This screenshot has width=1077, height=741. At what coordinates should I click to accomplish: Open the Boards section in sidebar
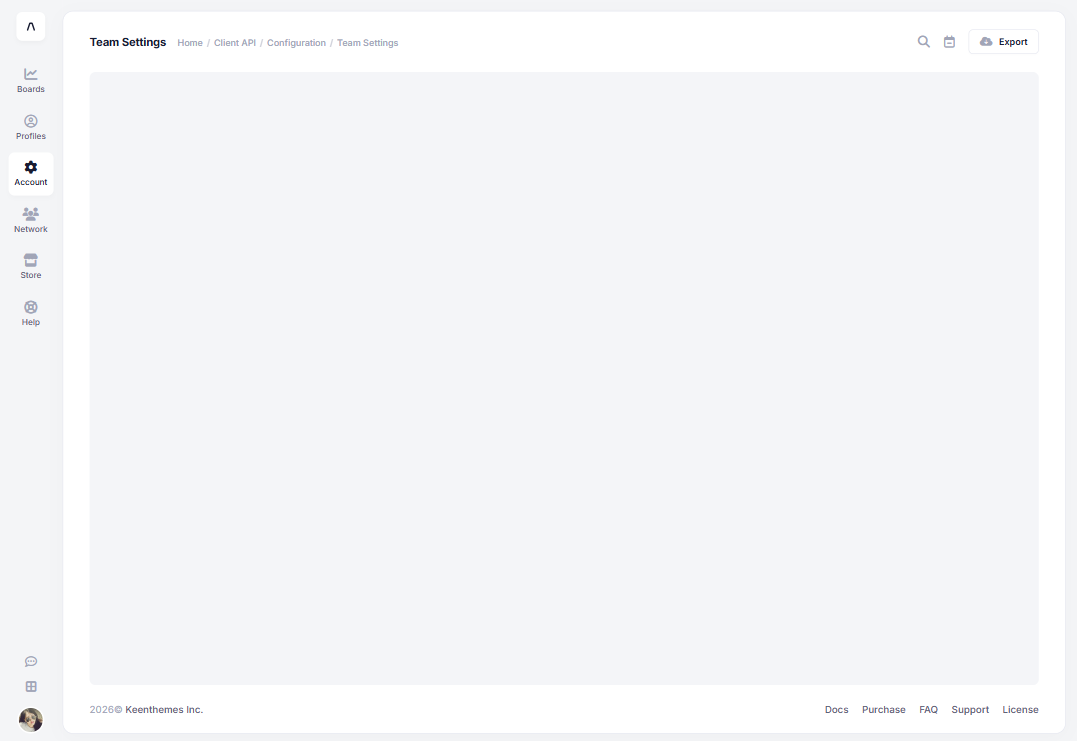(x=31, y=80)
